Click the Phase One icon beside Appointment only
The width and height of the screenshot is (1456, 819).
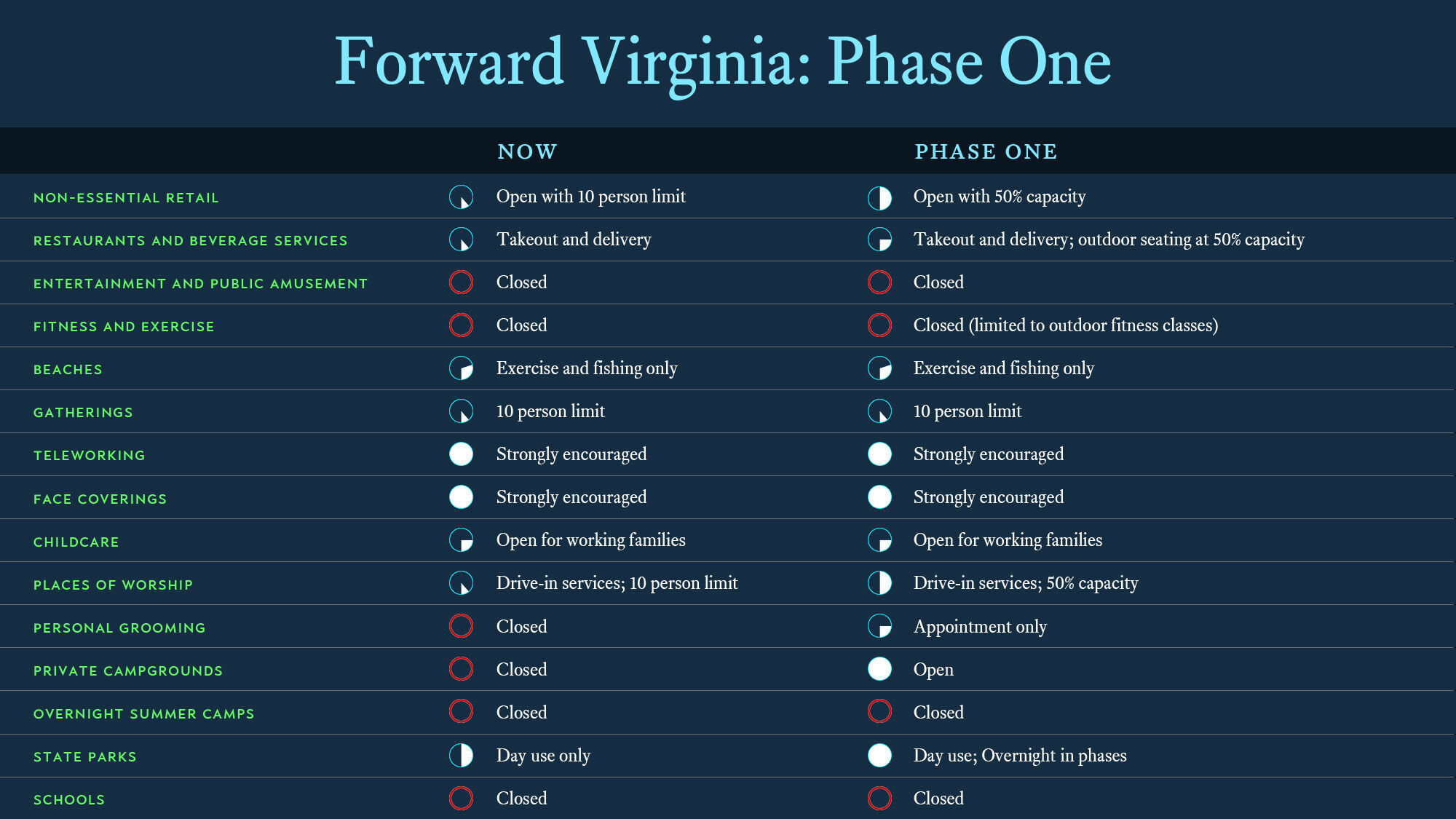(879, 626)
